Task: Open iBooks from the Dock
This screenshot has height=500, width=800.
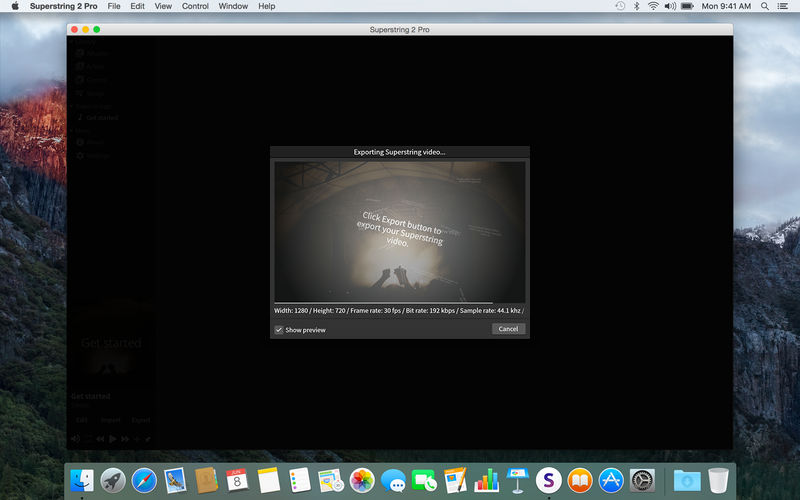Action: pos(580,480)
